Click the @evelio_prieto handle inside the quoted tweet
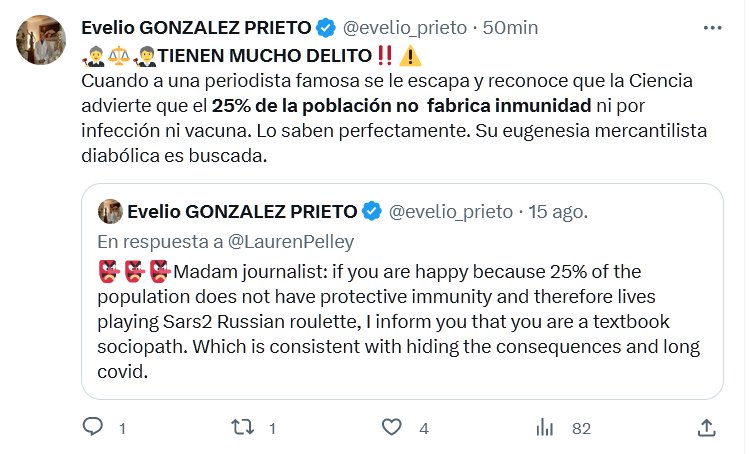The image size is (750, 454). [x=450, y=211]
